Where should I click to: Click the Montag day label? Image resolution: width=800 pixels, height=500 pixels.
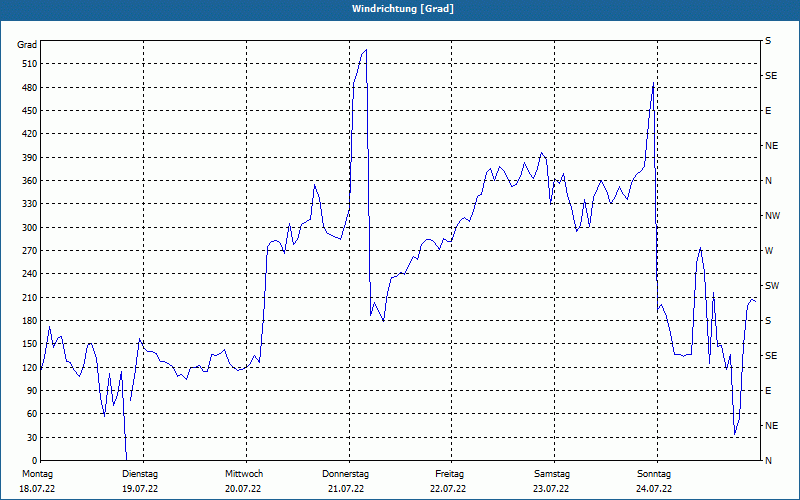pos(37,474)
